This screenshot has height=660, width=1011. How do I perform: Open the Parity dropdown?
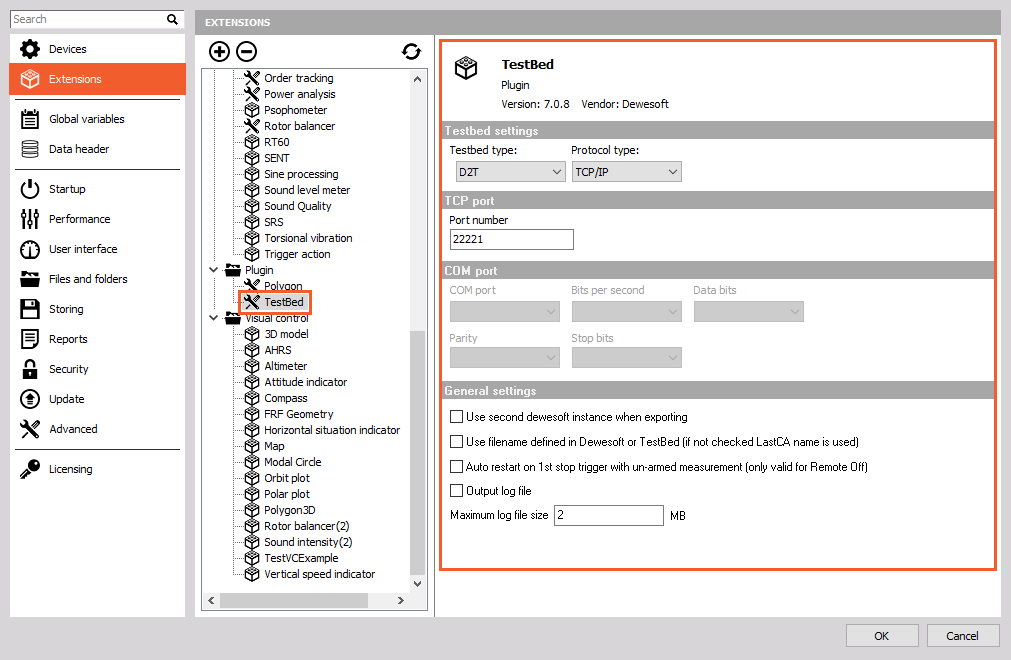(x=505, y=358)
